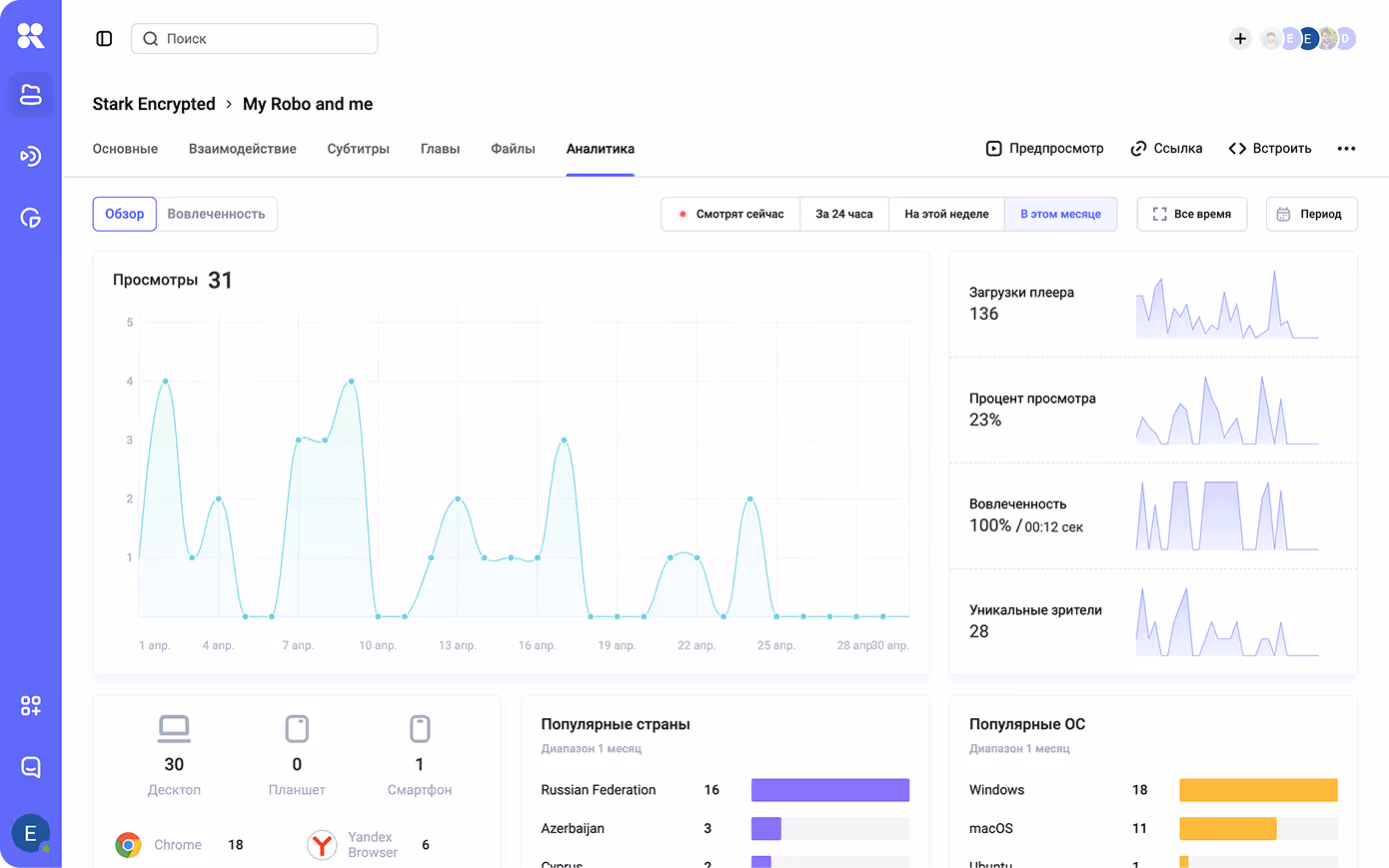1389x868 pixels.
Task: Open the three-dots more menu
Action: coord(1347,149)
